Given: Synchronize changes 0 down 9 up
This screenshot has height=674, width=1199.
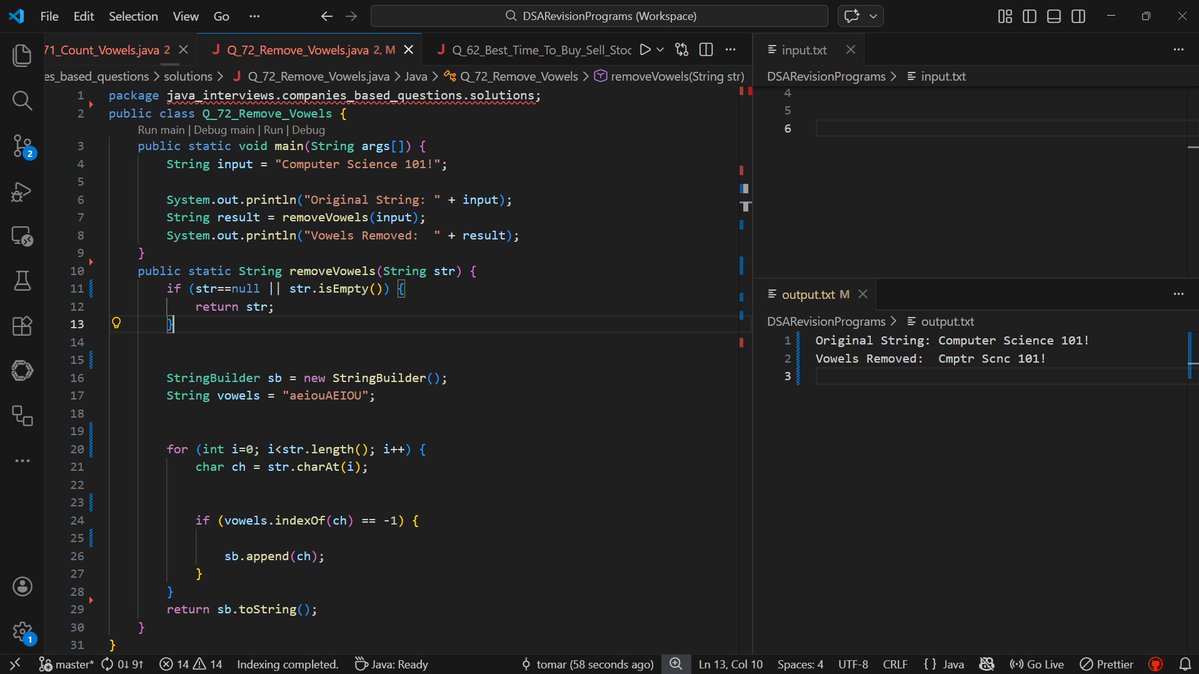Looking at the screenshot, I should pyautogui.click(x=122, y=664).
